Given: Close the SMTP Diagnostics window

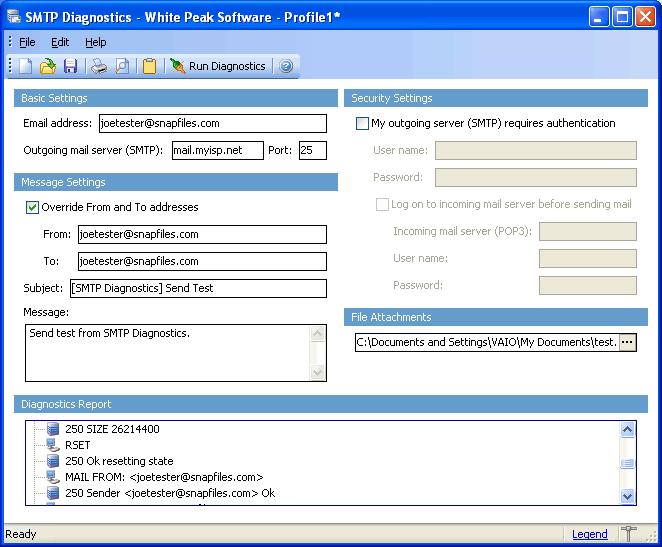Looking at the screenshot, I should click(646, 17).
